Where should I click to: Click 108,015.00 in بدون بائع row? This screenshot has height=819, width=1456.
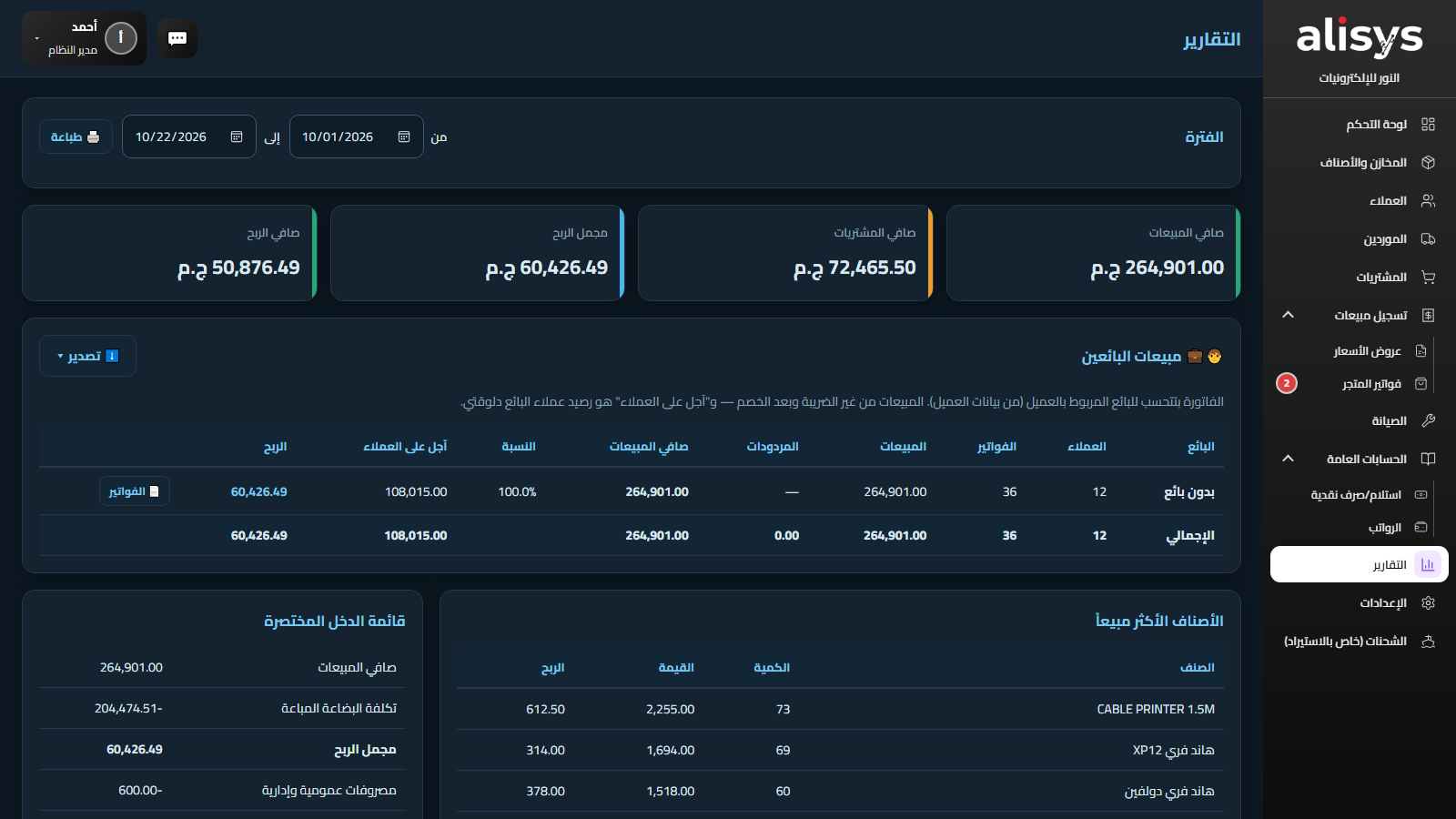[416, 491]
